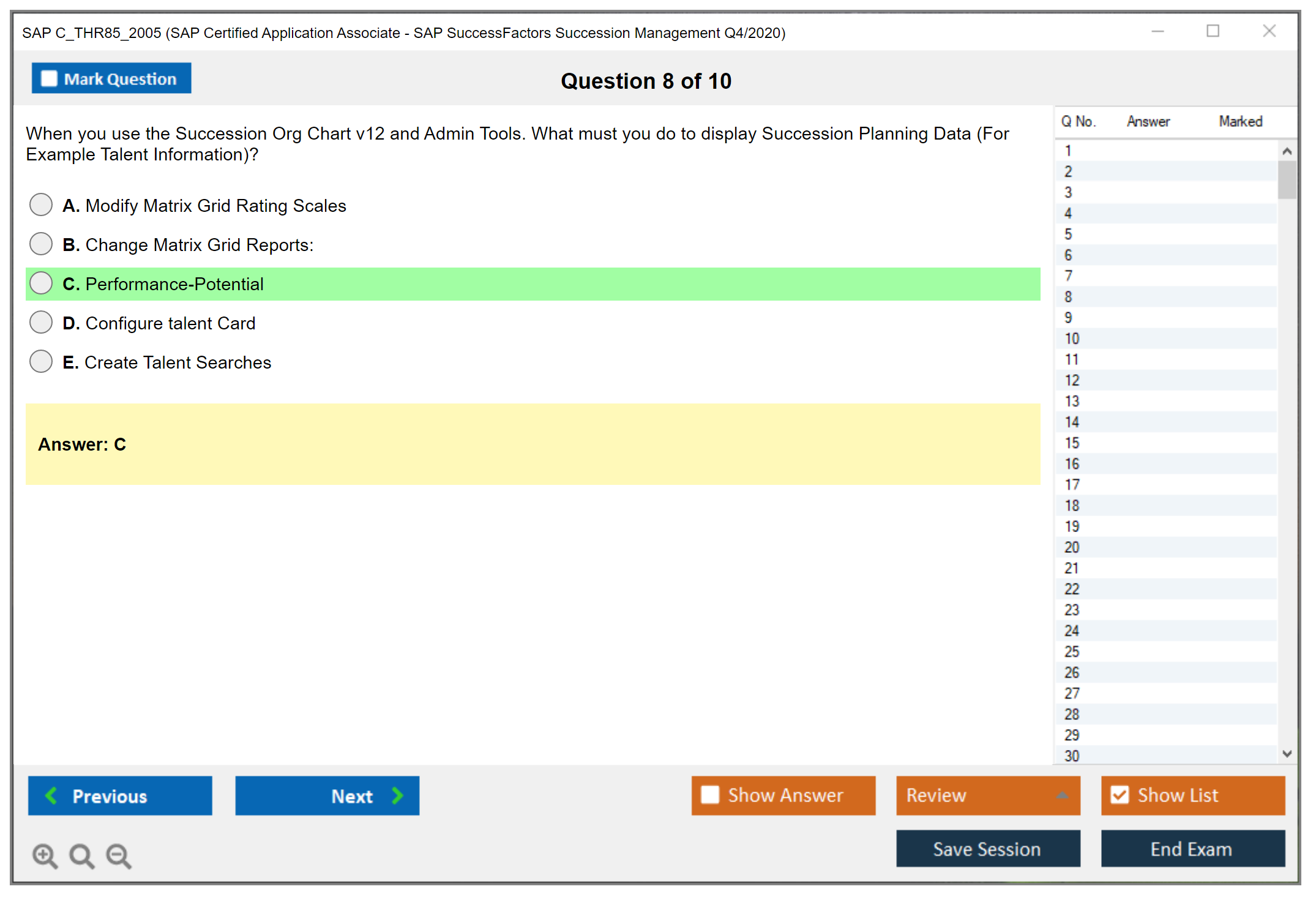Click the Save Session button

987,849
